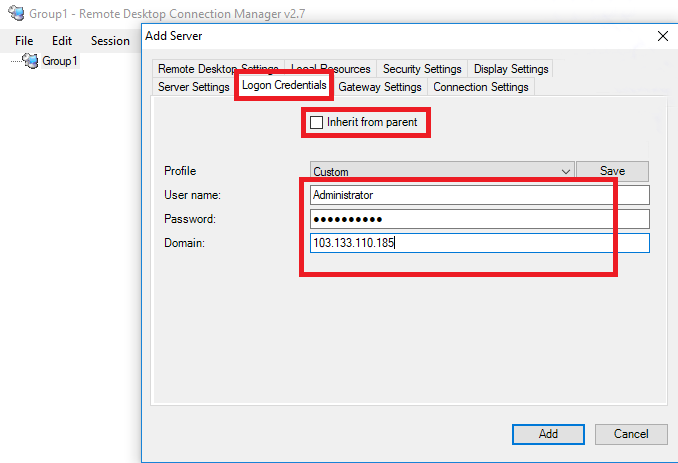Click the User name field with Administrator

pyautogui.click(x=480, y=195)
